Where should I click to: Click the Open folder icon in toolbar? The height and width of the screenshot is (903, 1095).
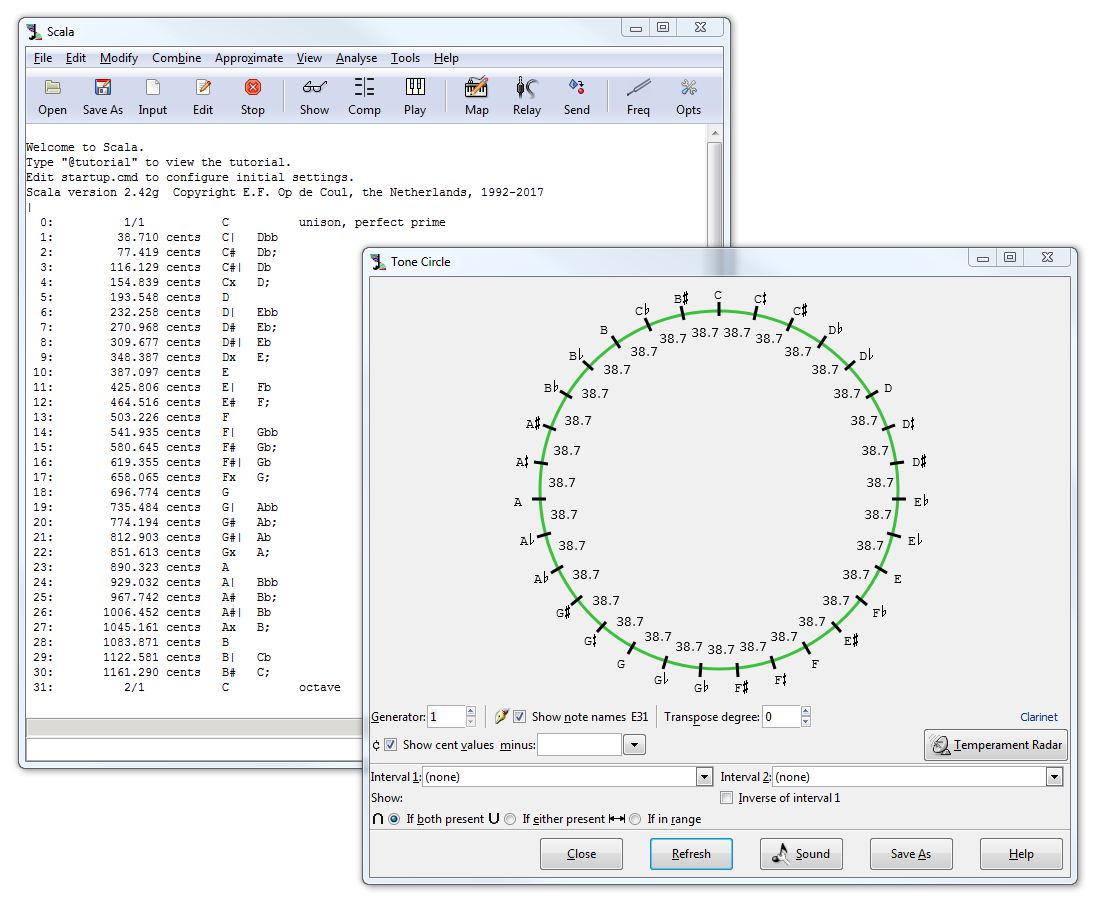52,89
